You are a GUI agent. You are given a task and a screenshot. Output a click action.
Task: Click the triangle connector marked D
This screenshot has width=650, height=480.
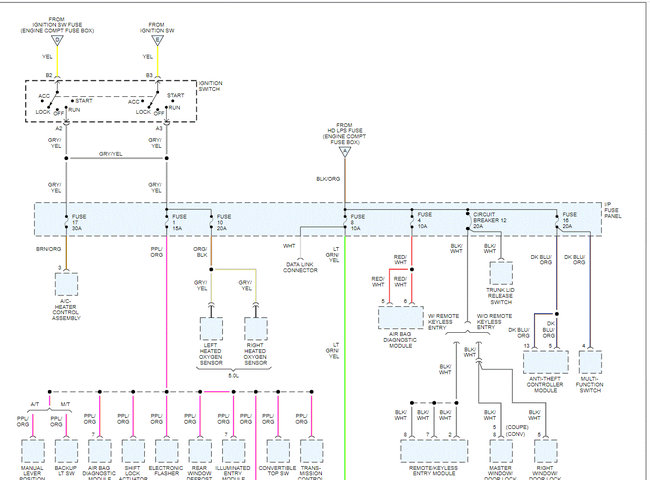point(57,40)
